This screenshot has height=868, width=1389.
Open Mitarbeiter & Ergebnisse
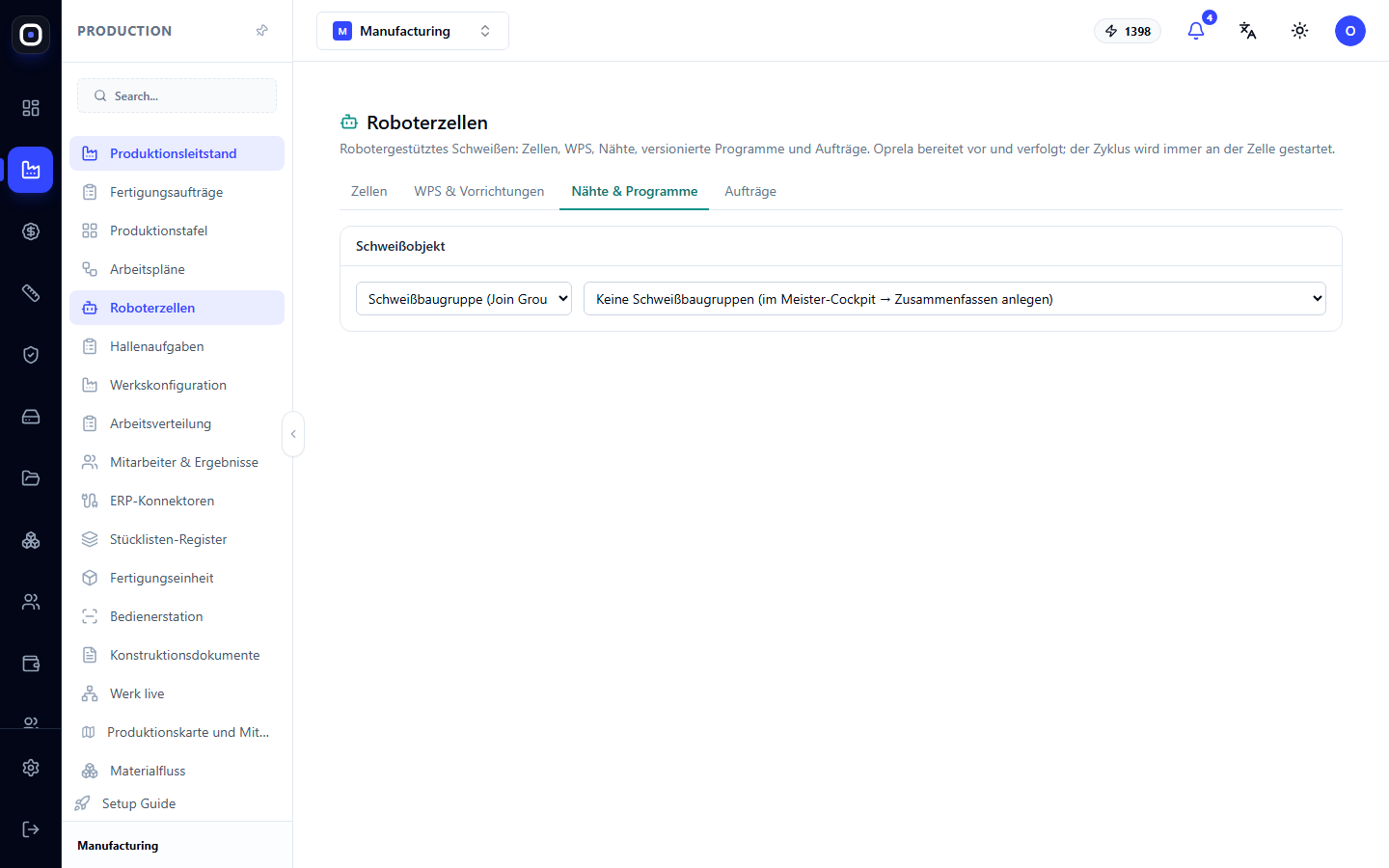[177, 462]
